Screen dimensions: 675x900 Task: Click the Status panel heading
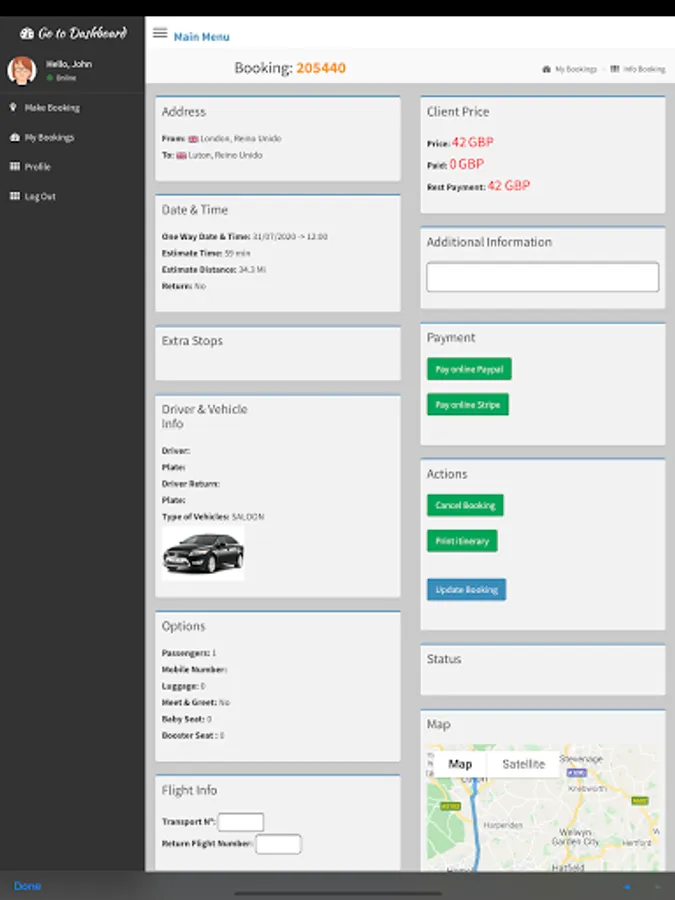point(444,659)
